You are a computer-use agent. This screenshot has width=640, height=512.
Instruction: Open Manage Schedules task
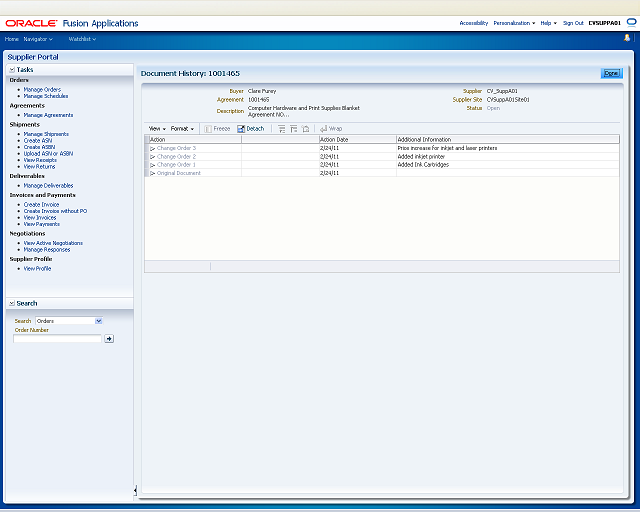pyautogui.click(x=46, y=96)
